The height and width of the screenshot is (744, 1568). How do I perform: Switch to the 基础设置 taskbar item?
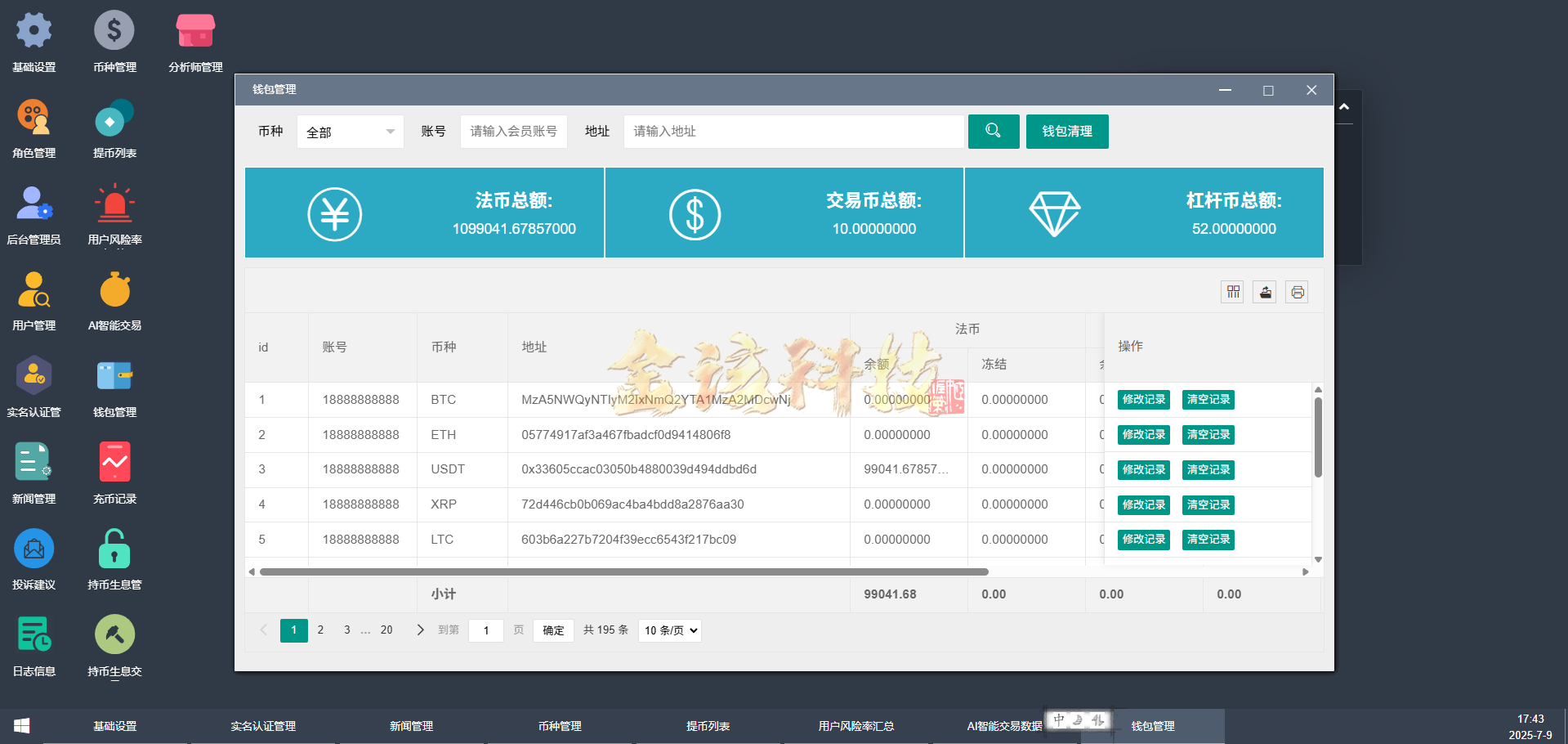click(x=114, y=725)
